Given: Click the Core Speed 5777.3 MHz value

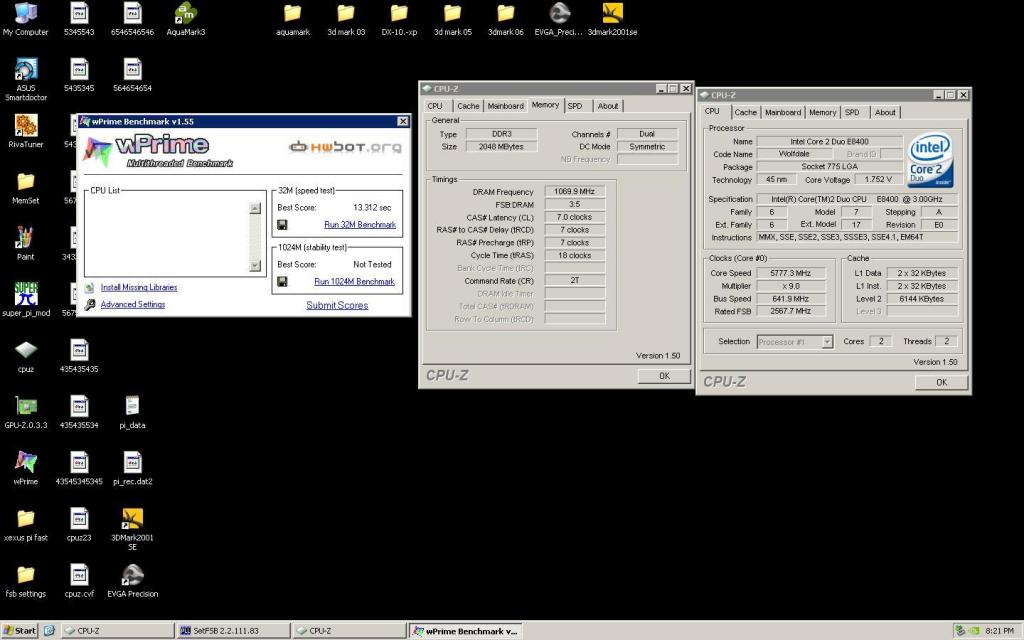Looking at the screenshot, I should coord(790,273).
